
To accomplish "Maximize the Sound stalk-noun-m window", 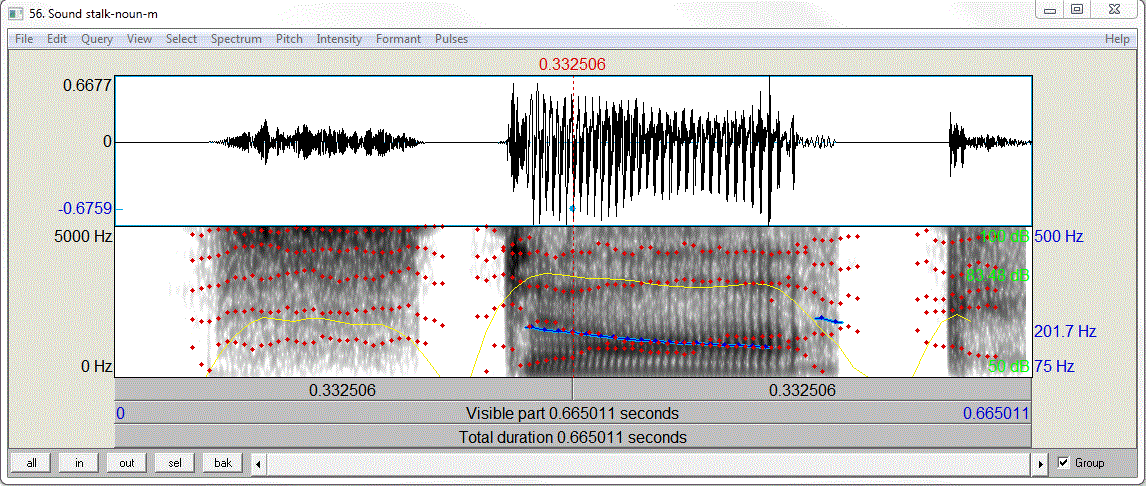I will pyautogui.click(x=1077, y=10).
